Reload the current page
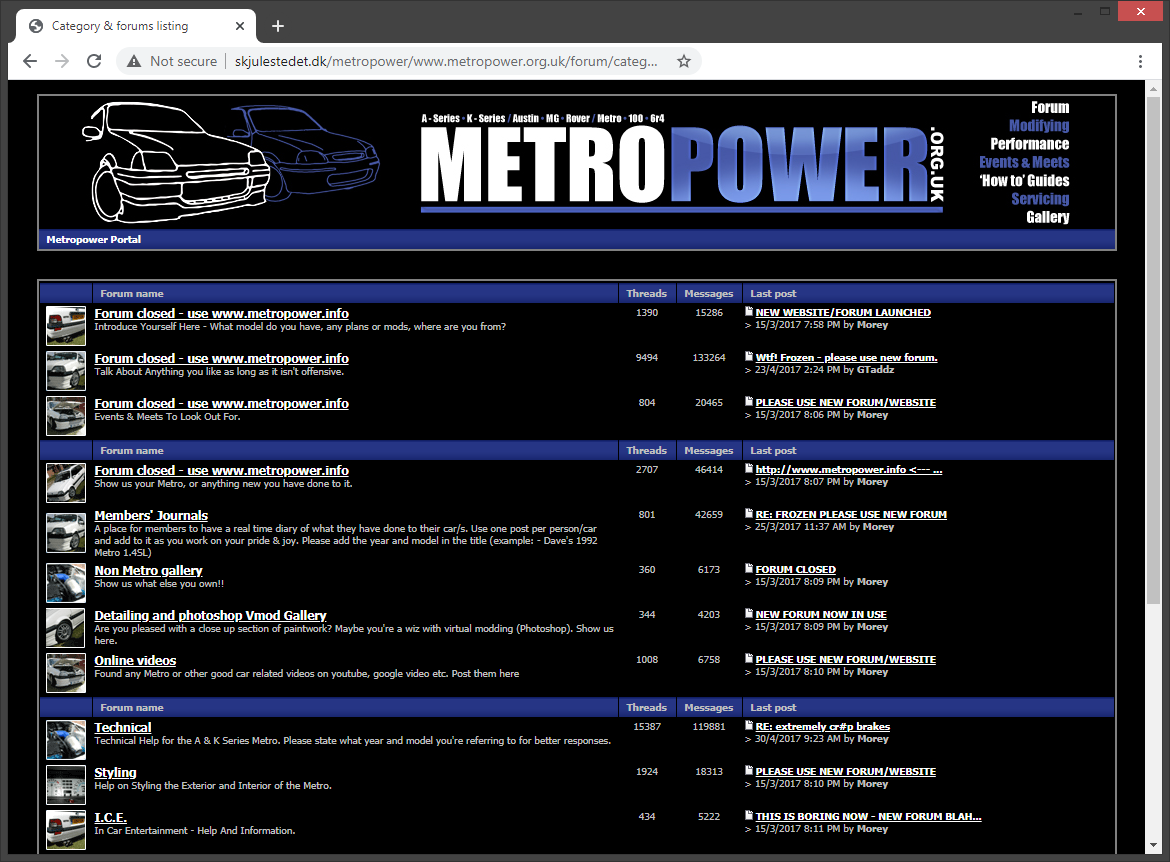The image size is (1170, 862). tap(94, 61)
